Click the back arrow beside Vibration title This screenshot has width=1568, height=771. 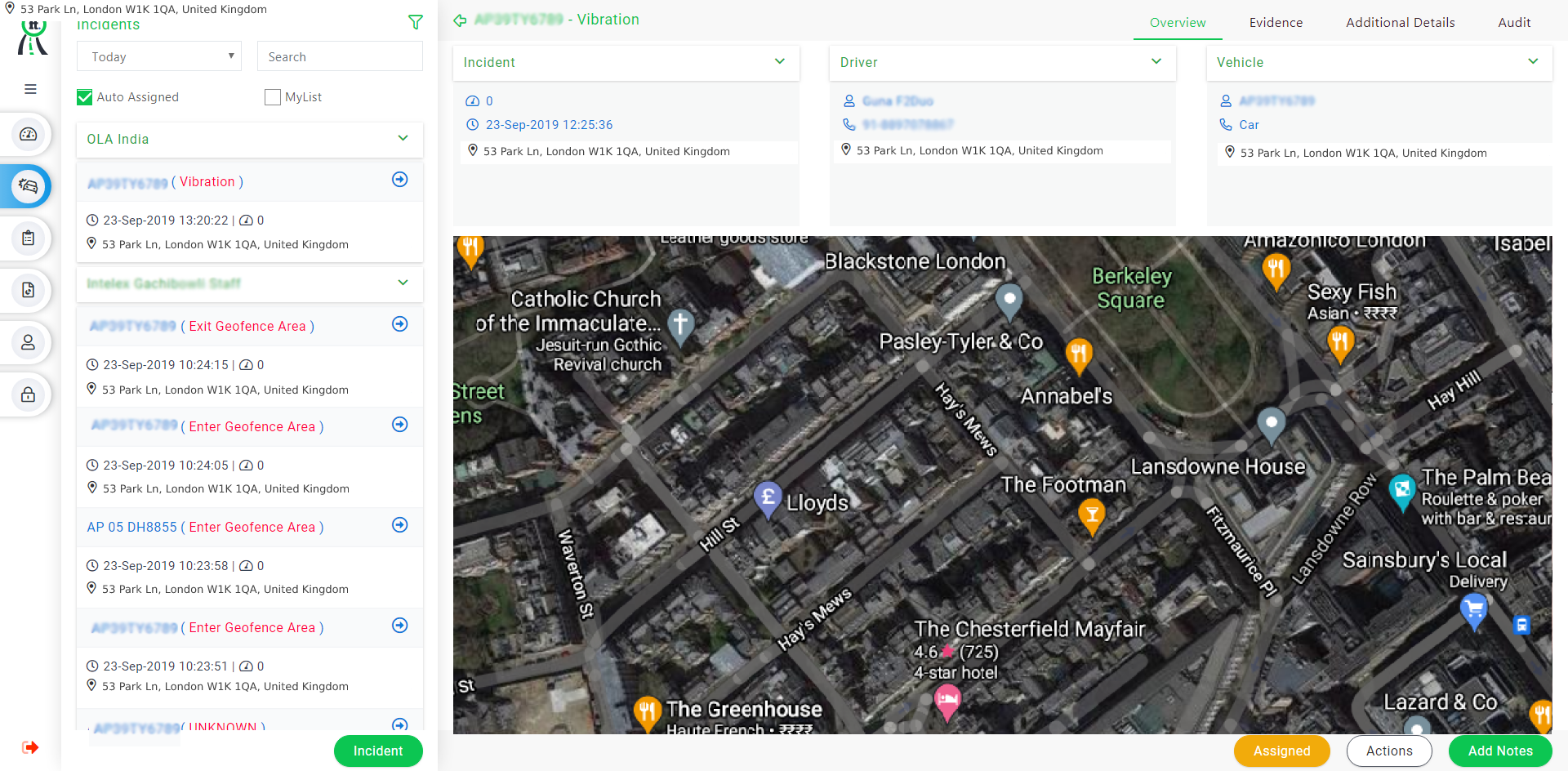tap(461, 20)
